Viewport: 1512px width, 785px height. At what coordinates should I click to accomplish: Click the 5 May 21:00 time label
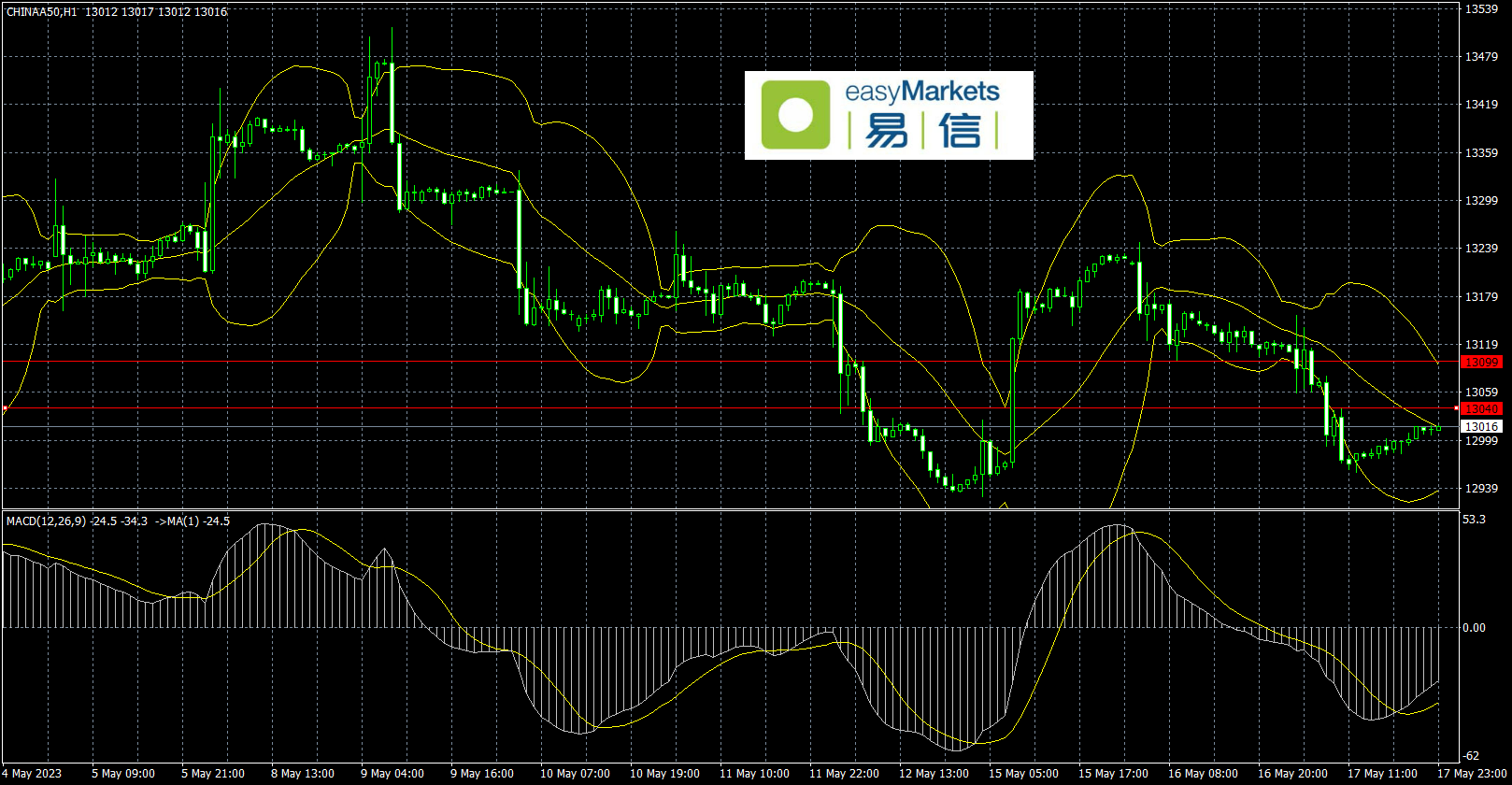213,774
